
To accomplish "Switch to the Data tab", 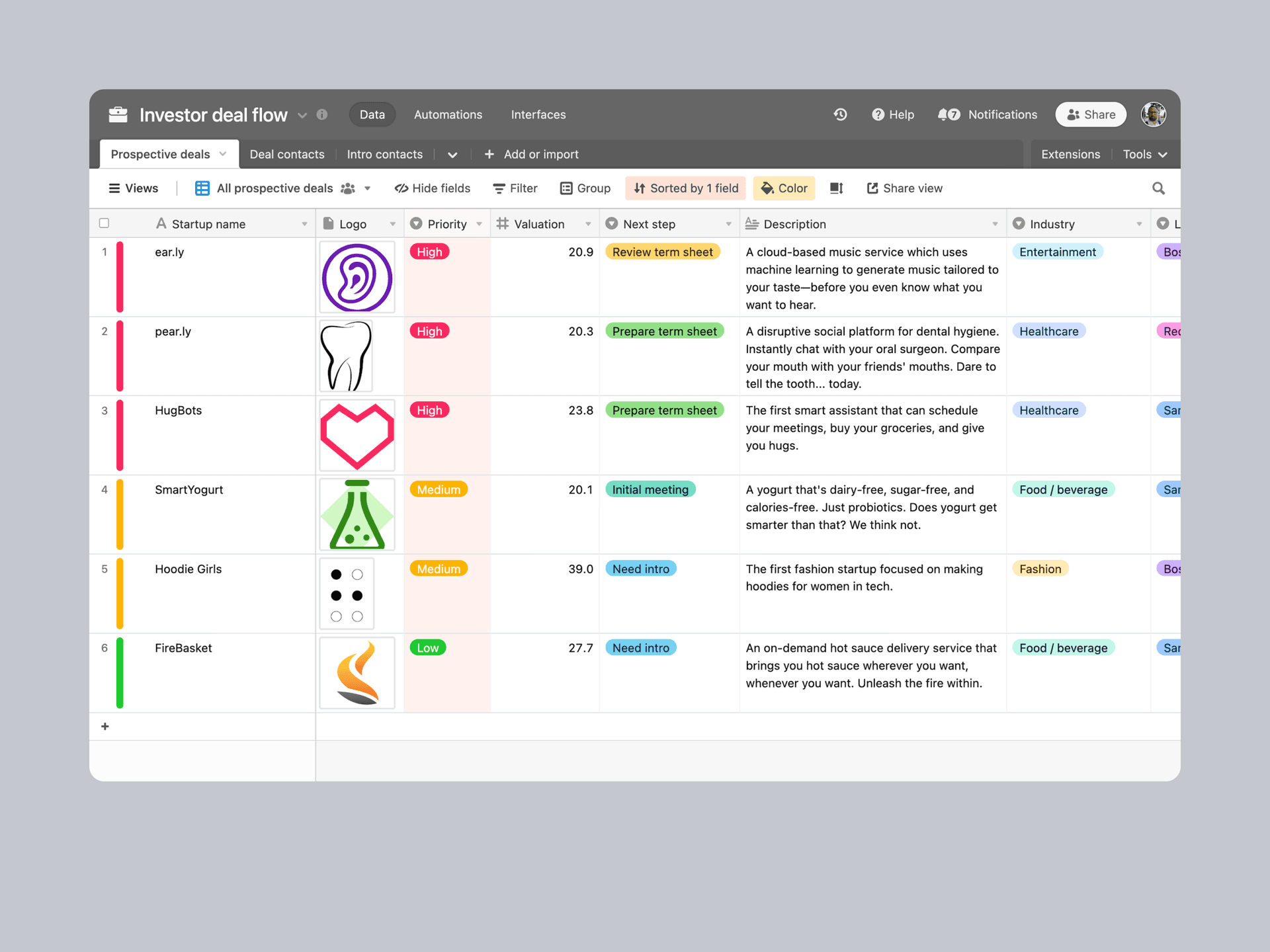I will coord(372,114).
